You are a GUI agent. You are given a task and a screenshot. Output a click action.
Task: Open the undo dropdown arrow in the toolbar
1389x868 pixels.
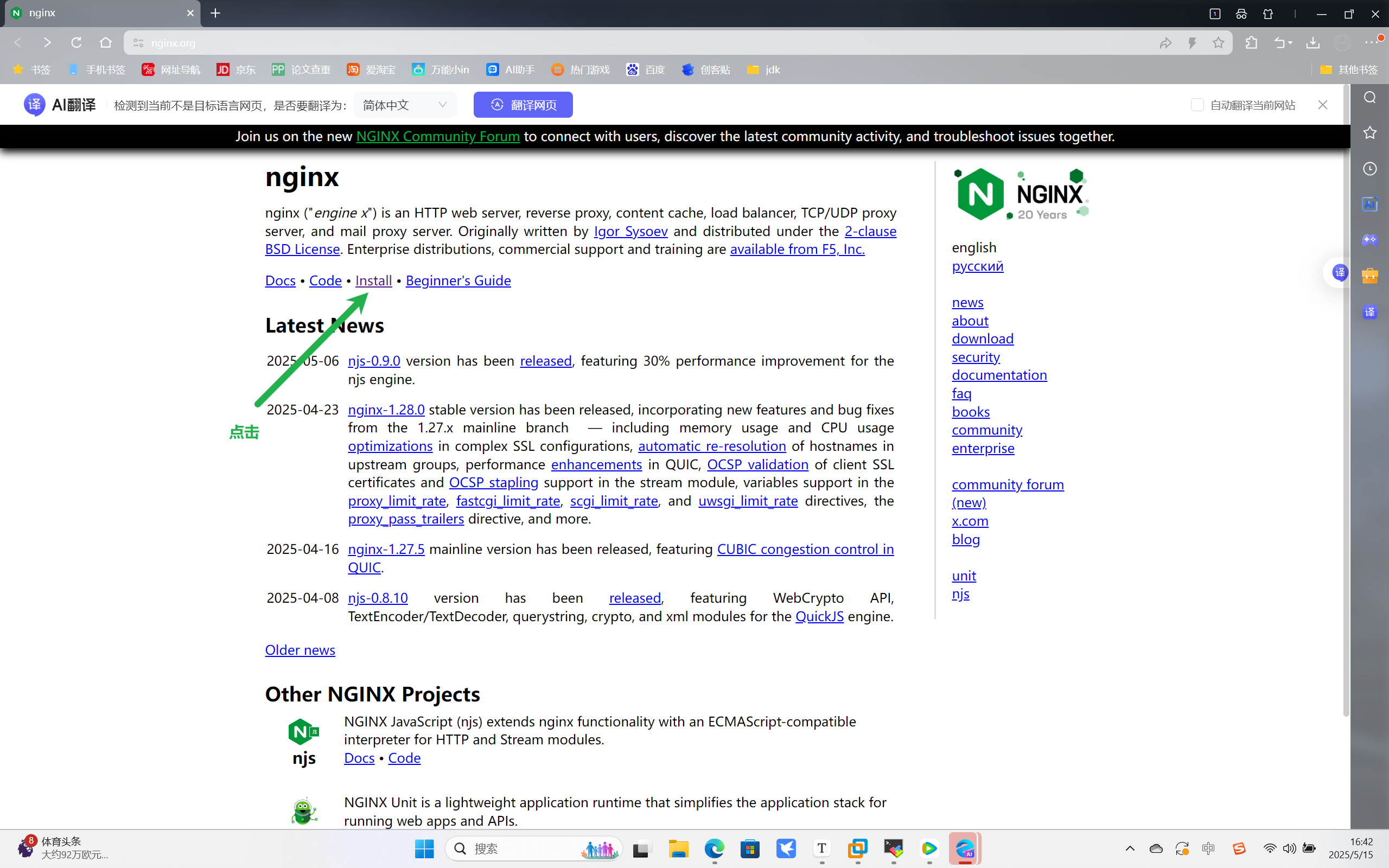click(1290, 42)
